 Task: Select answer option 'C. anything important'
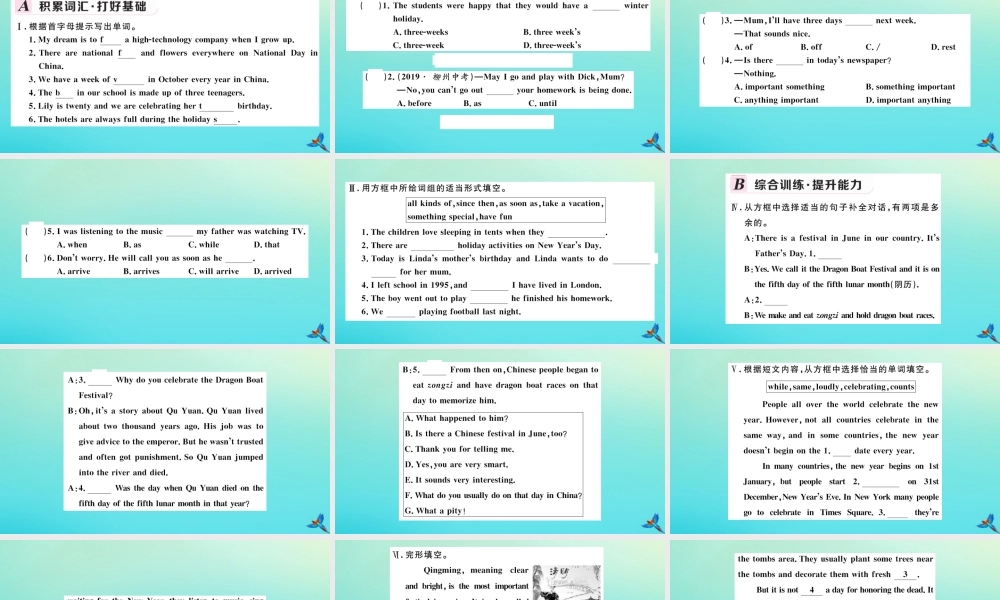tap(776, 100)
